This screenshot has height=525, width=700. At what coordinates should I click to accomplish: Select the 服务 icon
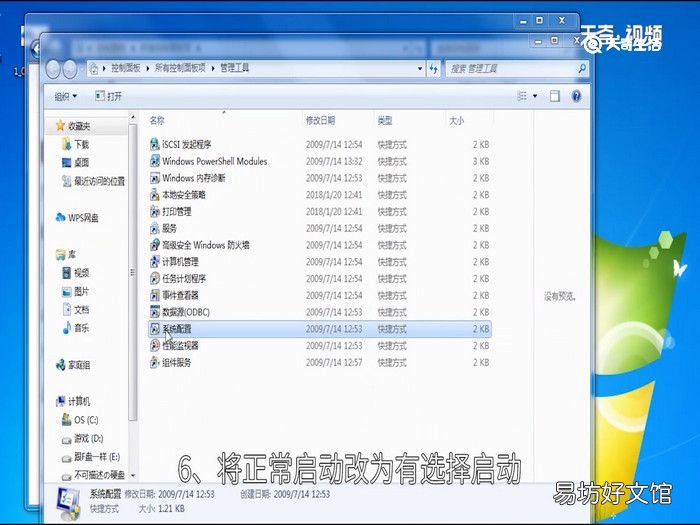(x=154, y=228)
